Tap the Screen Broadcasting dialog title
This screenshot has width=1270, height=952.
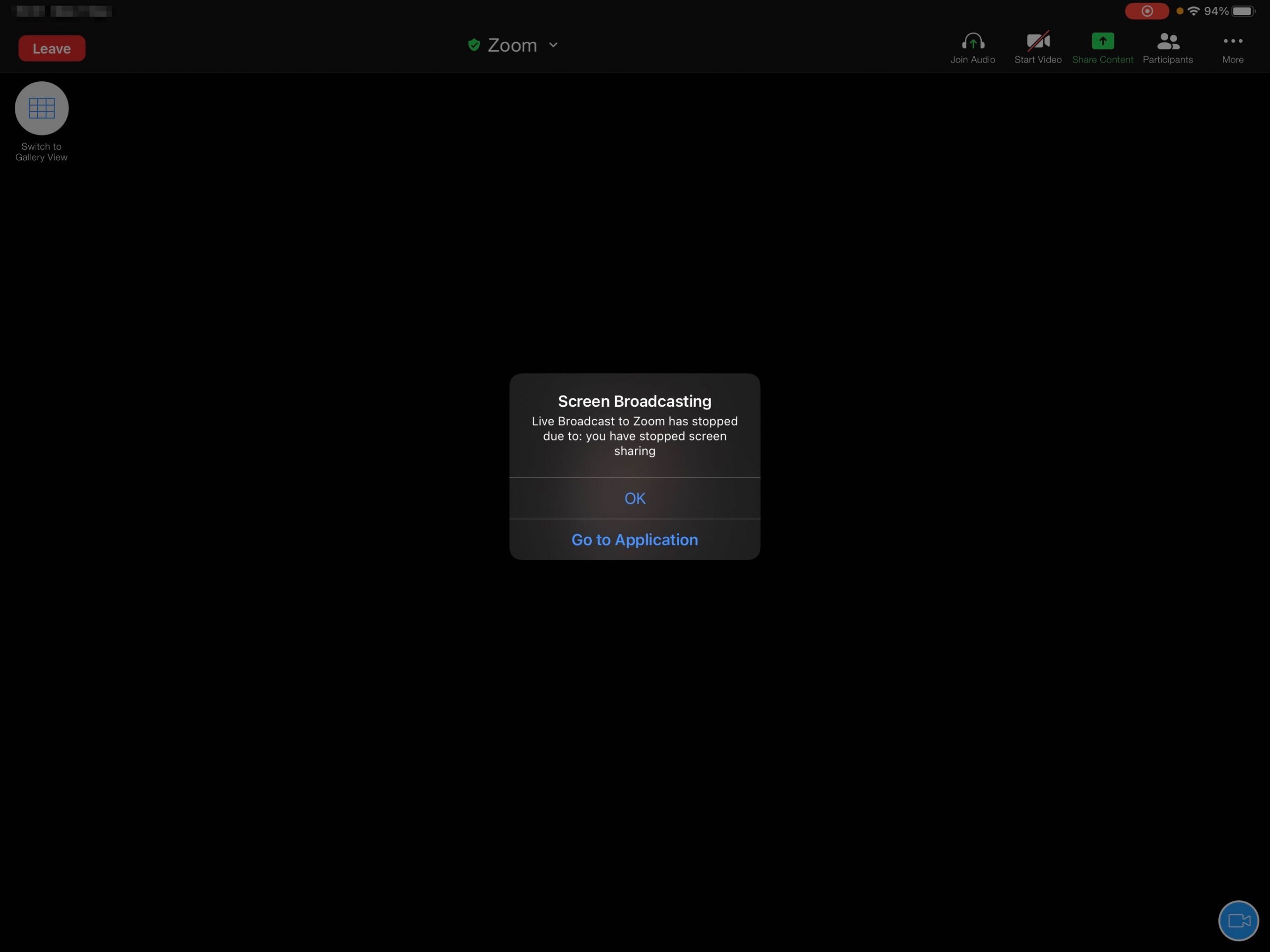(635, 401)
